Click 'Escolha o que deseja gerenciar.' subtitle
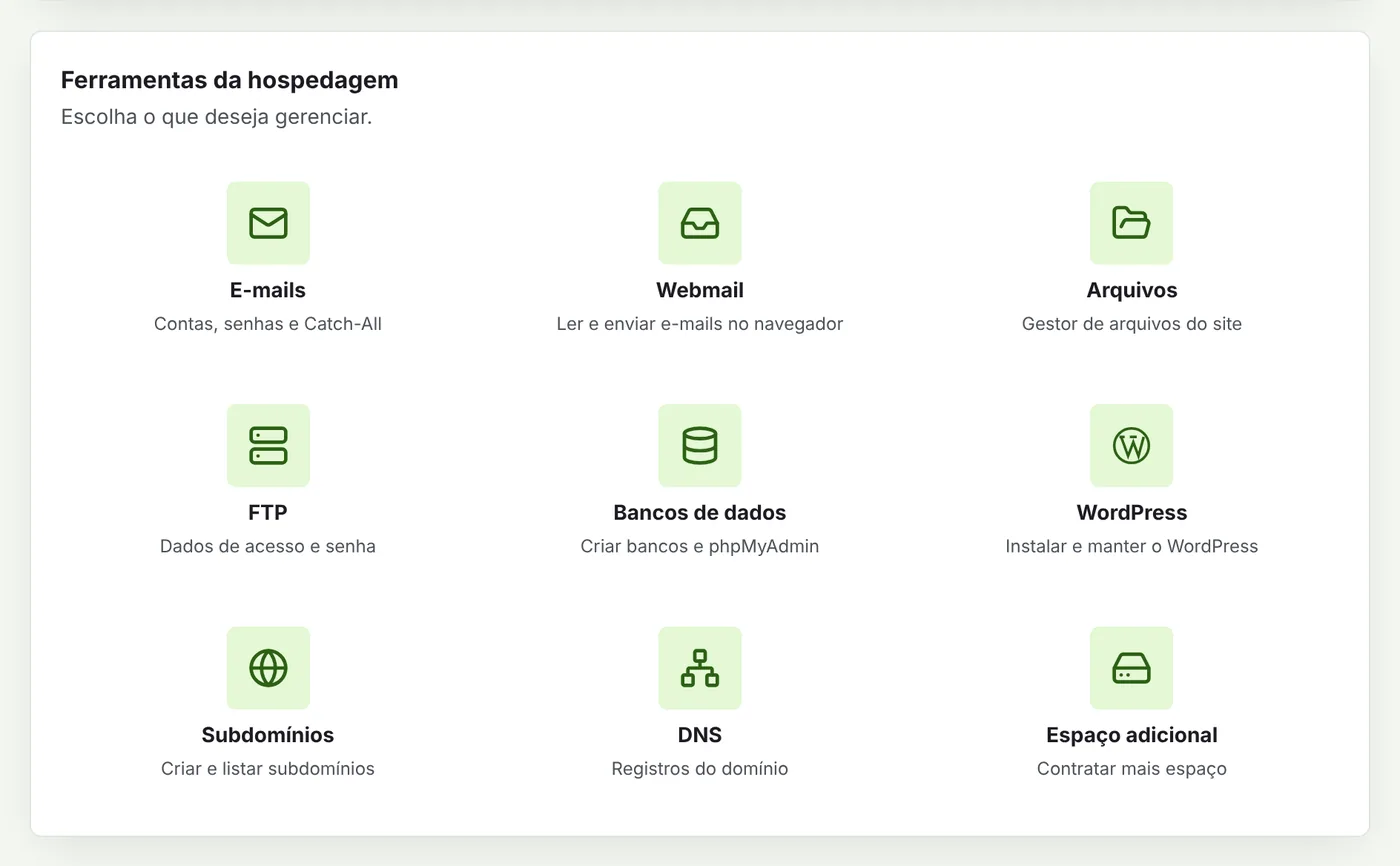1400x866 pixels. click(216, 117)
